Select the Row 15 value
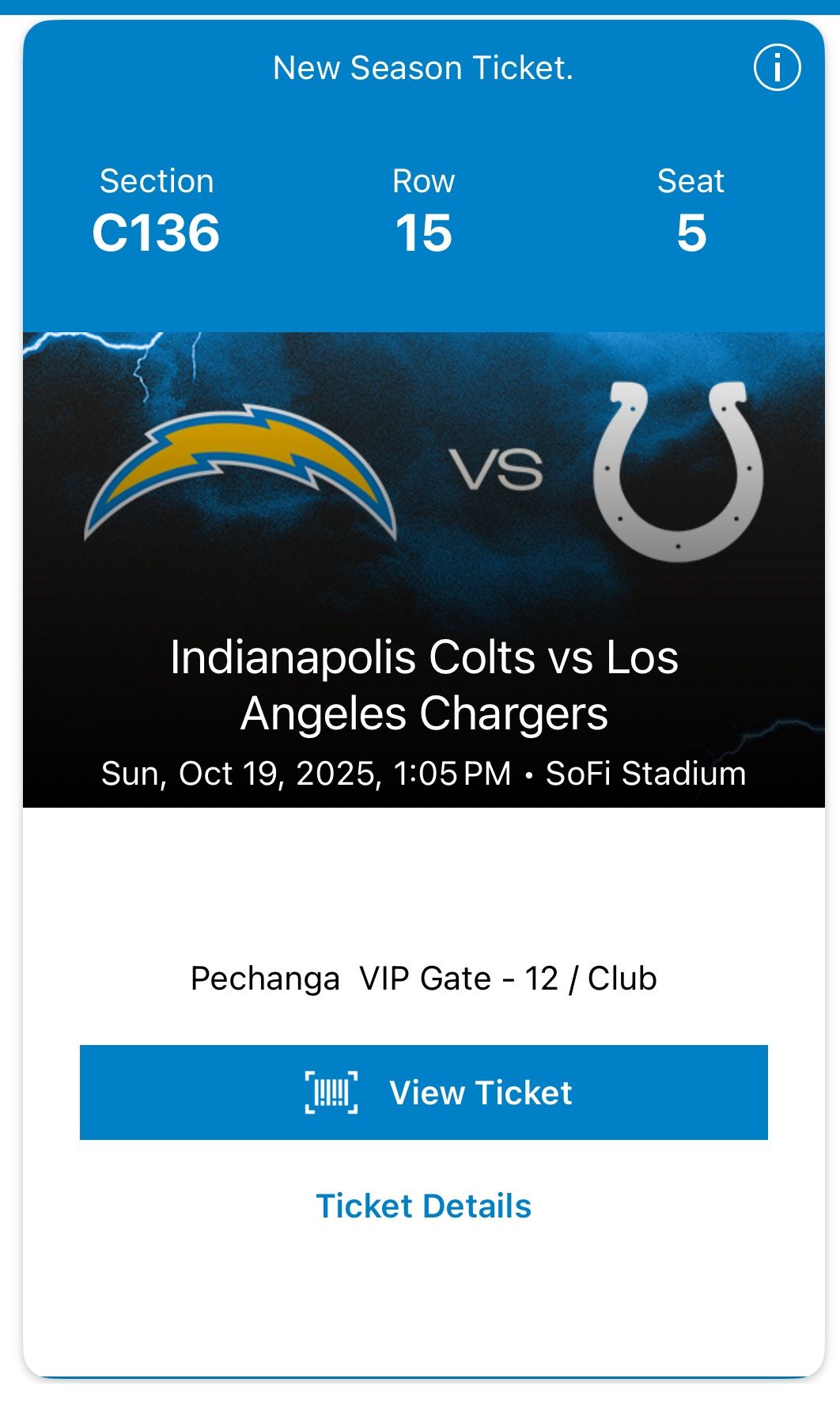Image resolution: width=840 pixels, height=1401 pixels. [424, 233]
